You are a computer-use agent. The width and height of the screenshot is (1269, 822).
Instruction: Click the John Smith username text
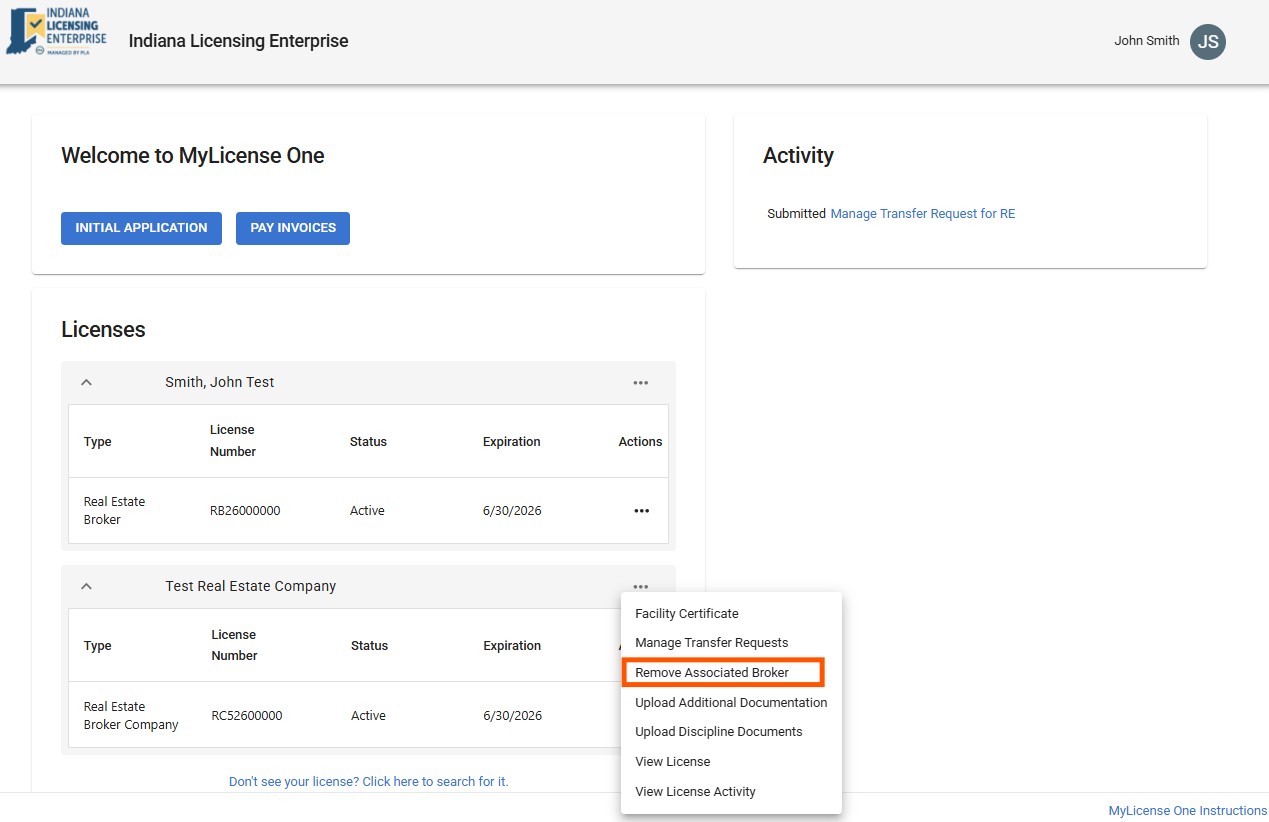(1146, 41)
